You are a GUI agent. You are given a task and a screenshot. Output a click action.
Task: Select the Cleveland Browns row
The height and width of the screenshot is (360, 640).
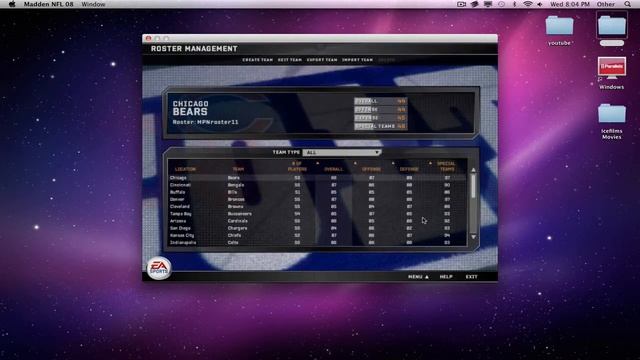pos(317,207)
